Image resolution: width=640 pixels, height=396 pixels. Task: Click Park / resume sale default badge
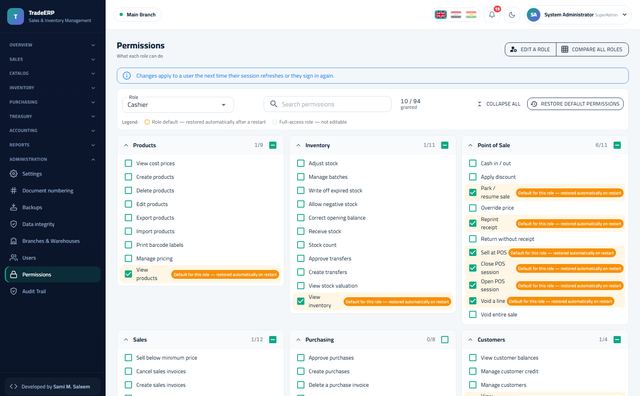570,193
